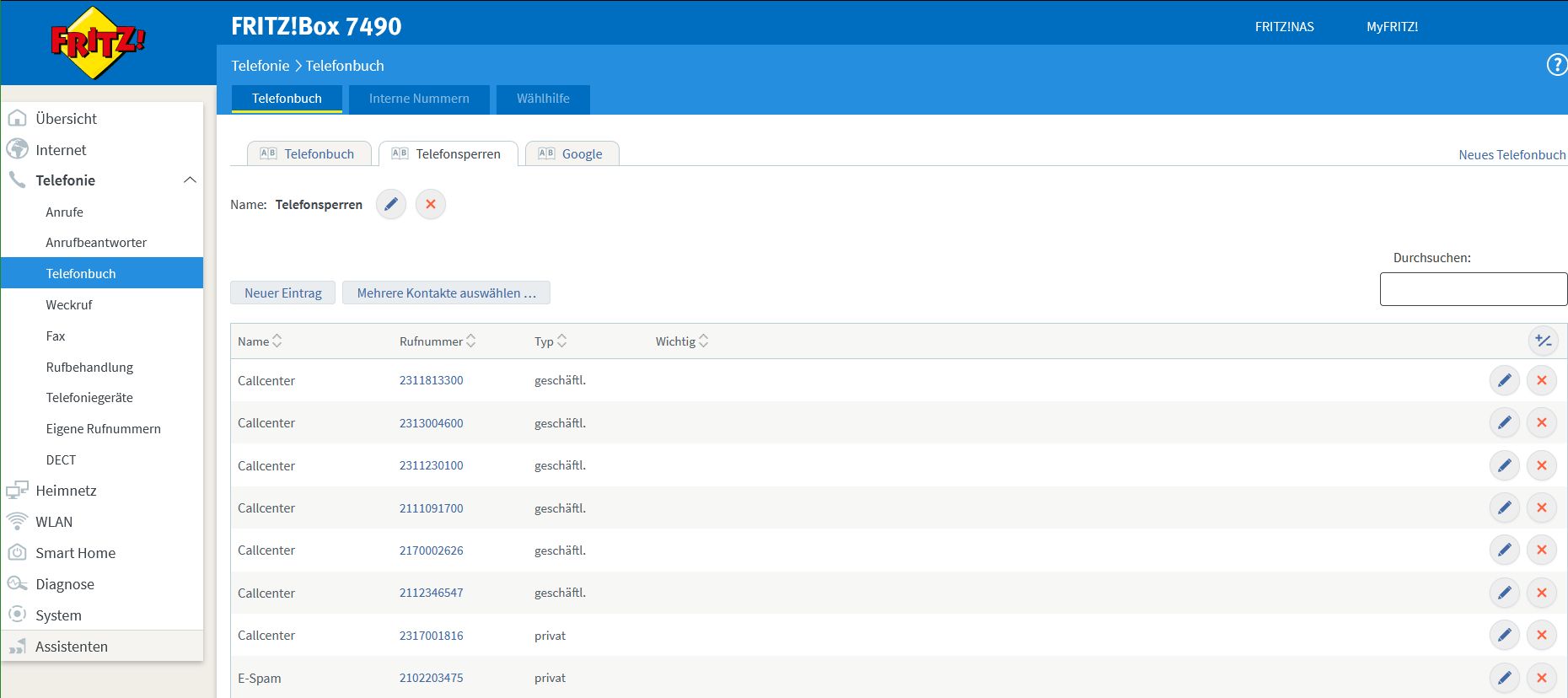1568x698 pixels.
Task: Open System in the sidebar
Action: click(x=102, y=615)
